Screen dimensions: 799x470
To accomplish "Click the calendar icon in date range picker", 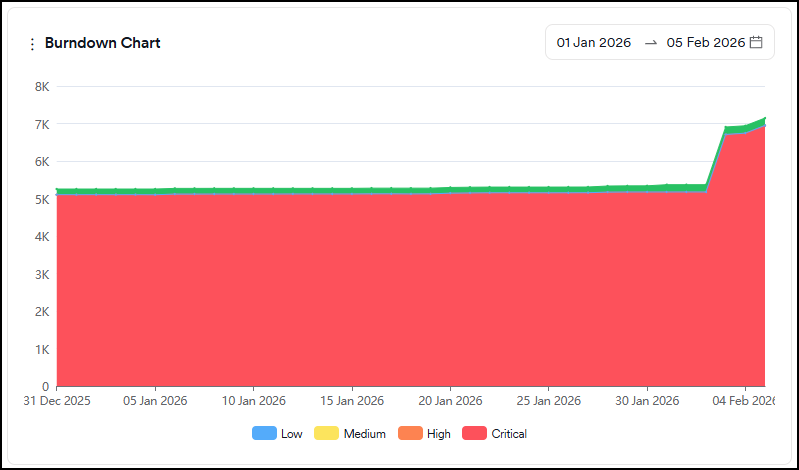I will (756, 43).
